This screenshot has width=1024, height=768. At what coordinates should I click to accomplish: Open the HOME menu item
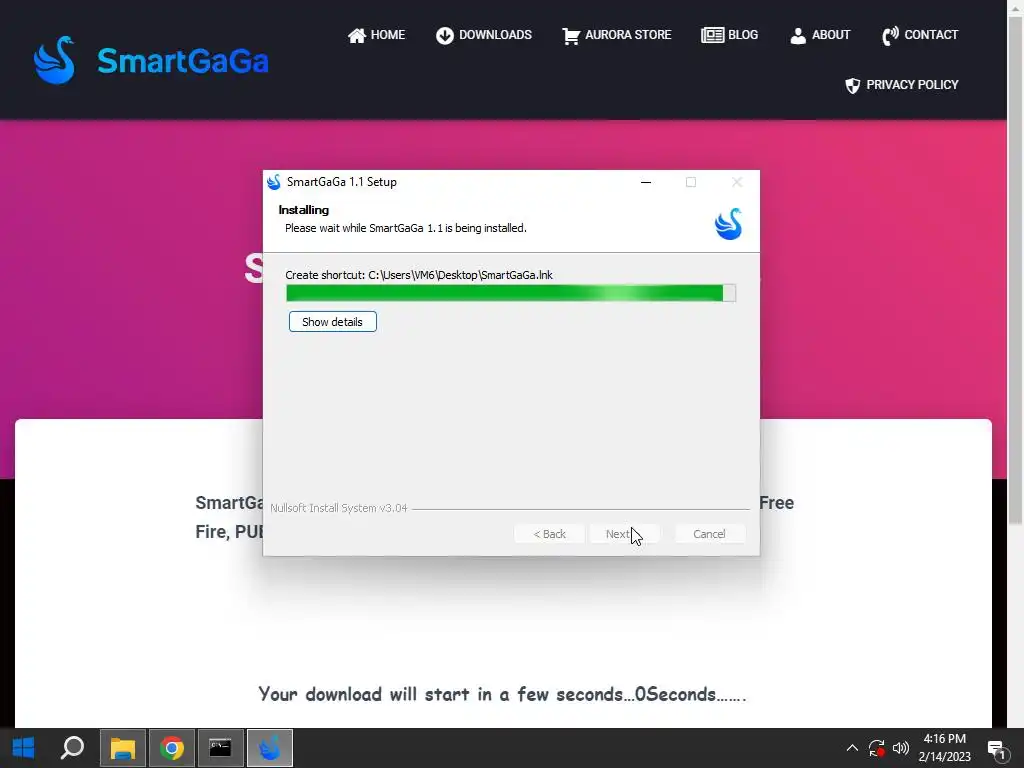click(x=376, y=35)
